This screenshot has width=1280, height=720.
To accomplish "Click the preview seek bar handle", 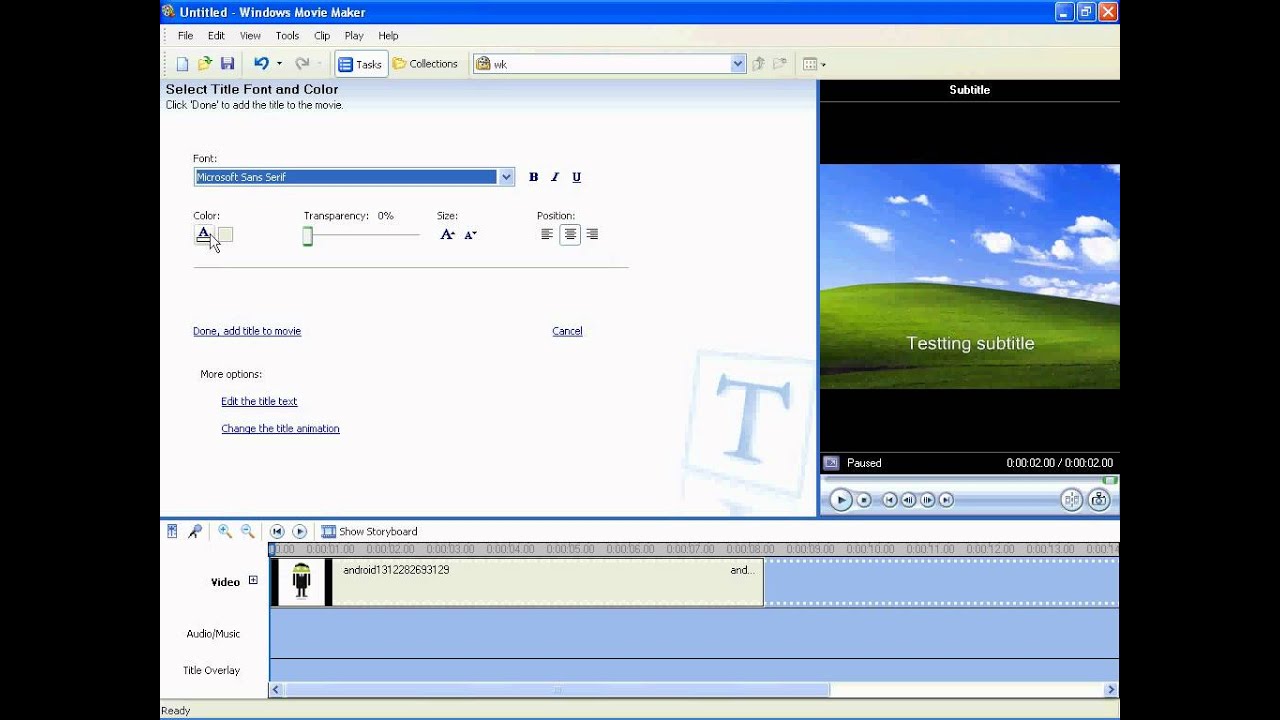I will 1109,480.
